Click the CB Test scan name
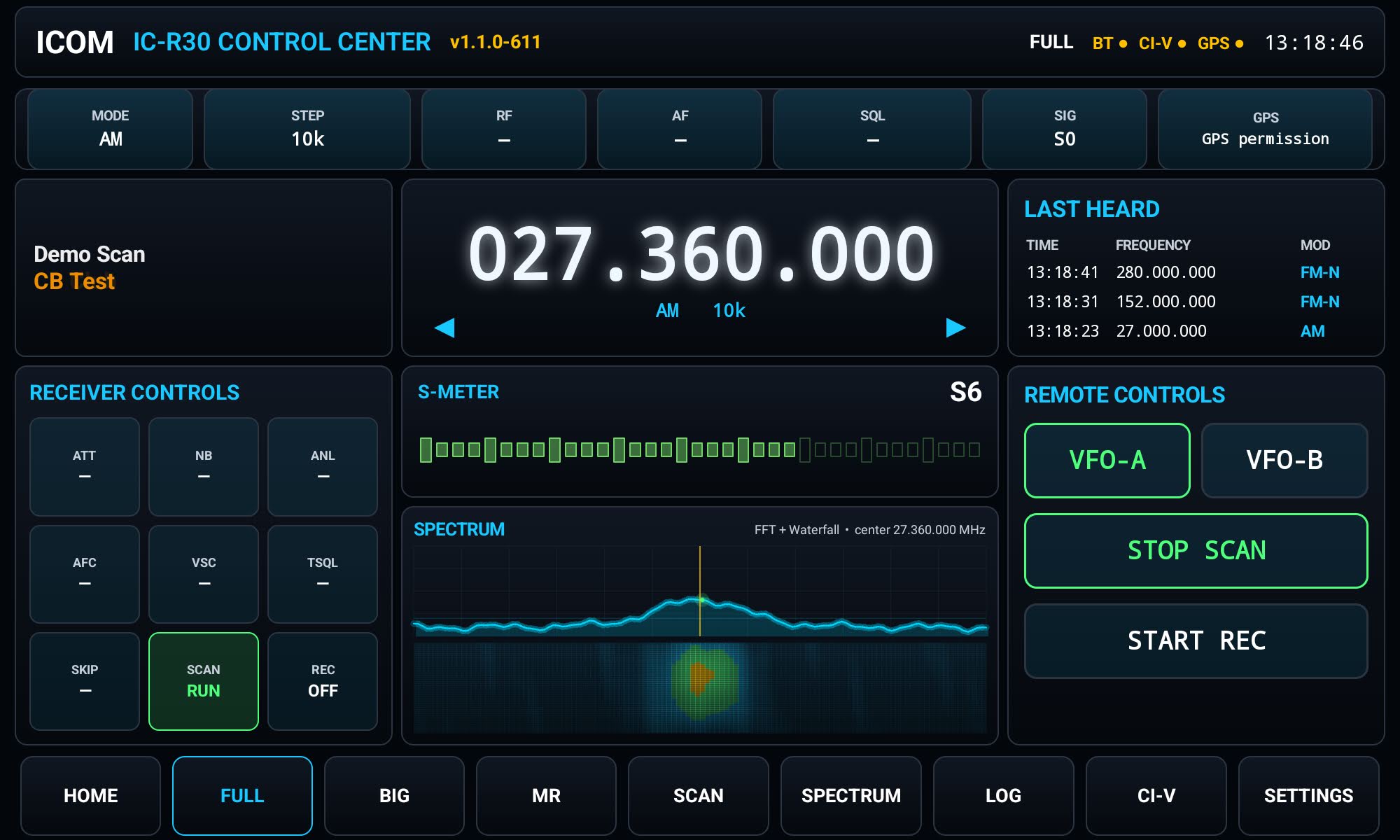Image resolution: width=1400 pixels, height=840 pixels. pos(74,281)
